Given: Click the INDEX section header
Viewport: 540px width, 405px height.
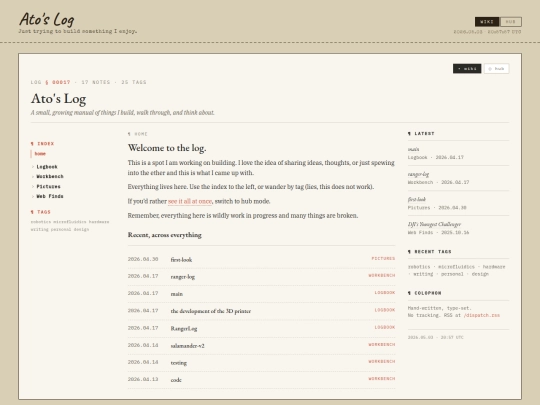Looking at the screenshot, I should click(42, 144).
